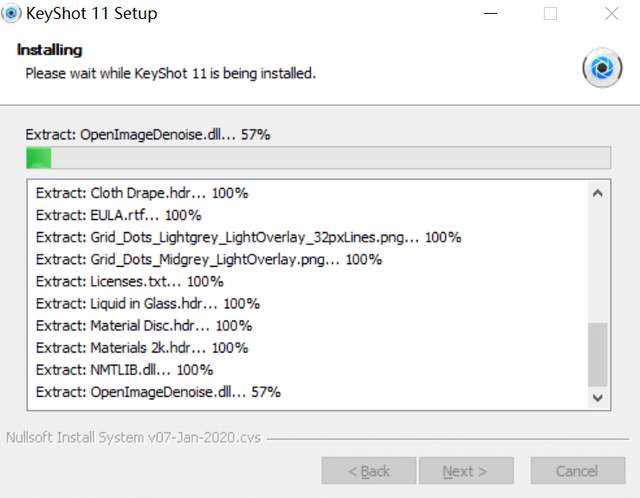Screen dimensions: 640x498
Task: Select the Liquid in Glass.hdr log line
Action: (x=148, y=303)
